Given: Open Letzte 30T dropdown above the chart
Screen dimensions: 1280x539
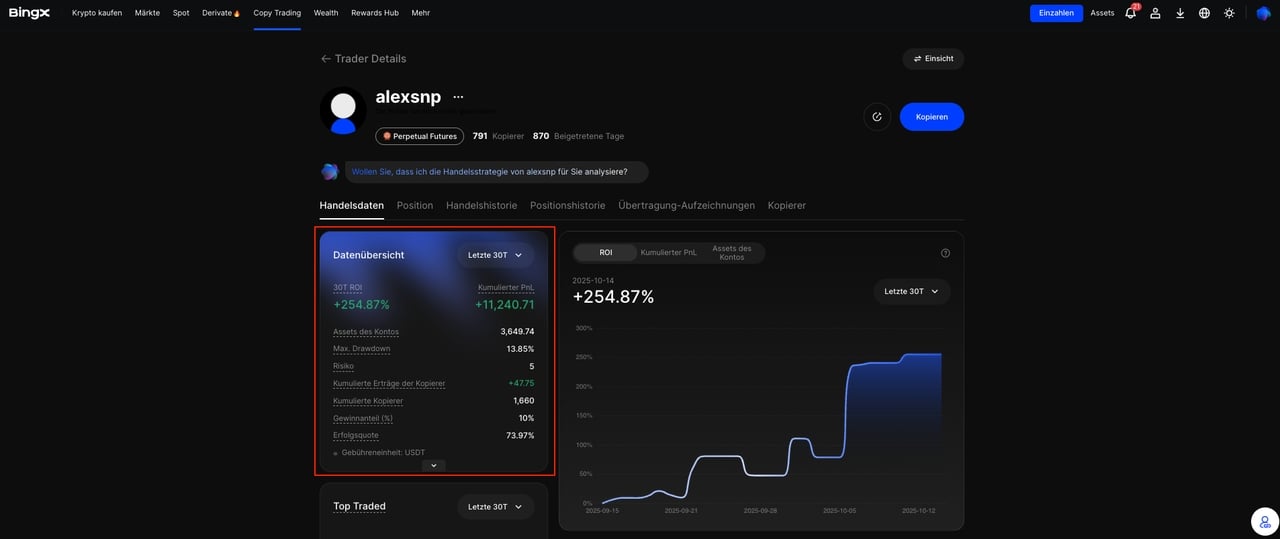Looking at the screenshot, I should tap(911, 291).
